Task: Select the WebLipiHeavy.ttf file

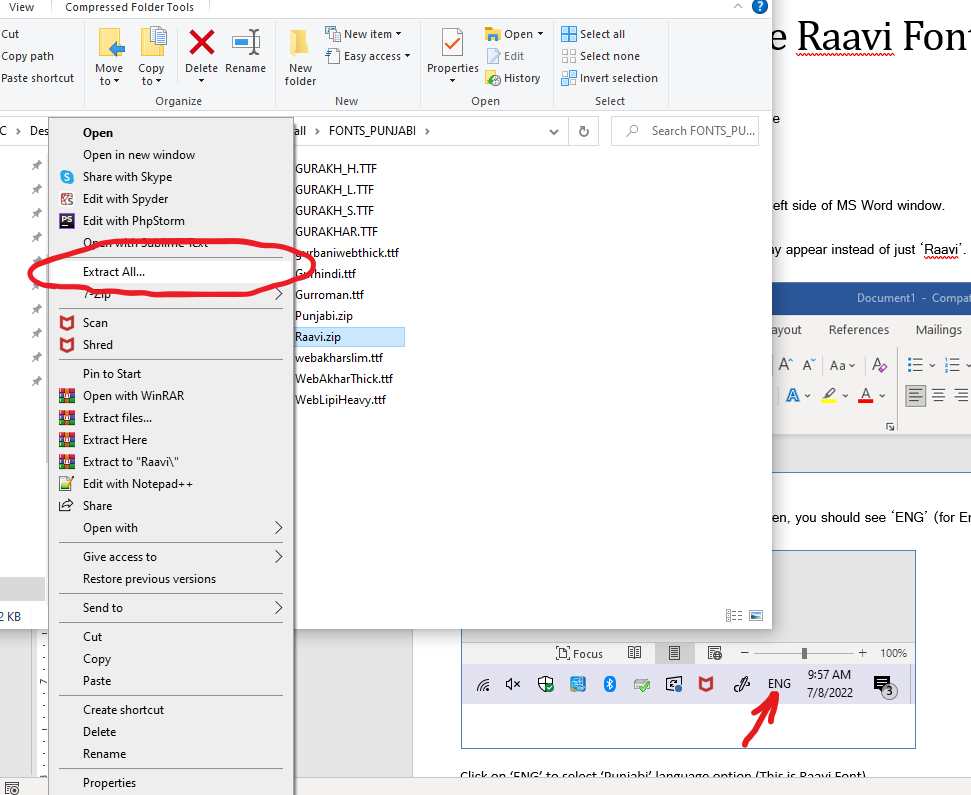Action: click(341, 400)
